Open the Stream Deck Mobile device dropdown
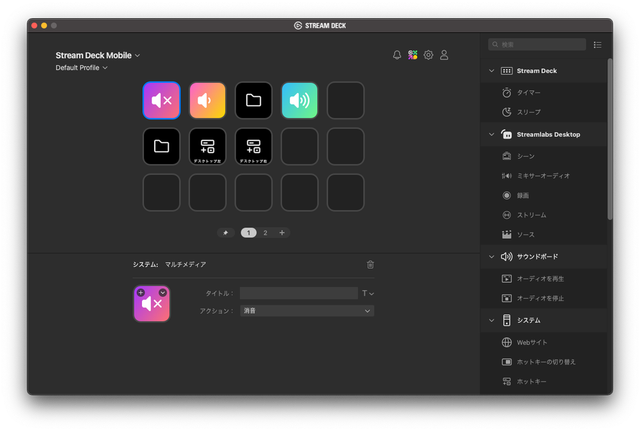 point(98,55)
